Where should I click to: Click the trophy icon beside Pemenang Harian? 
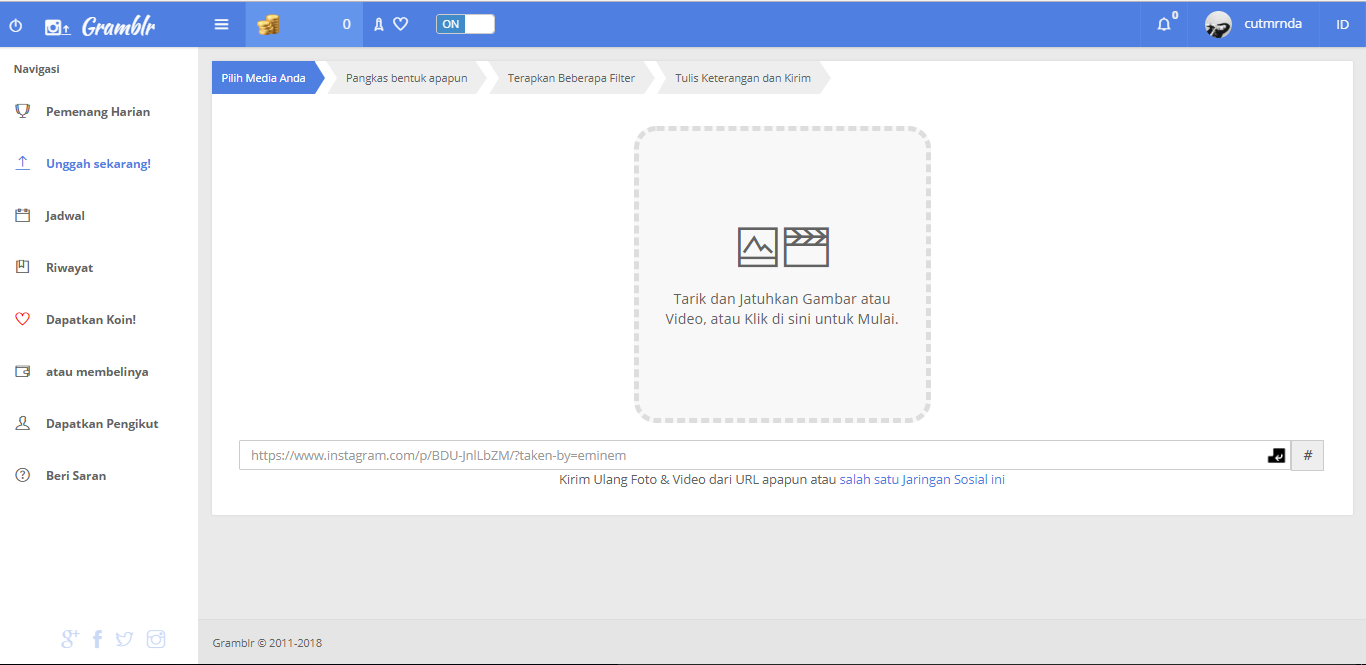[x=23, y=111]
